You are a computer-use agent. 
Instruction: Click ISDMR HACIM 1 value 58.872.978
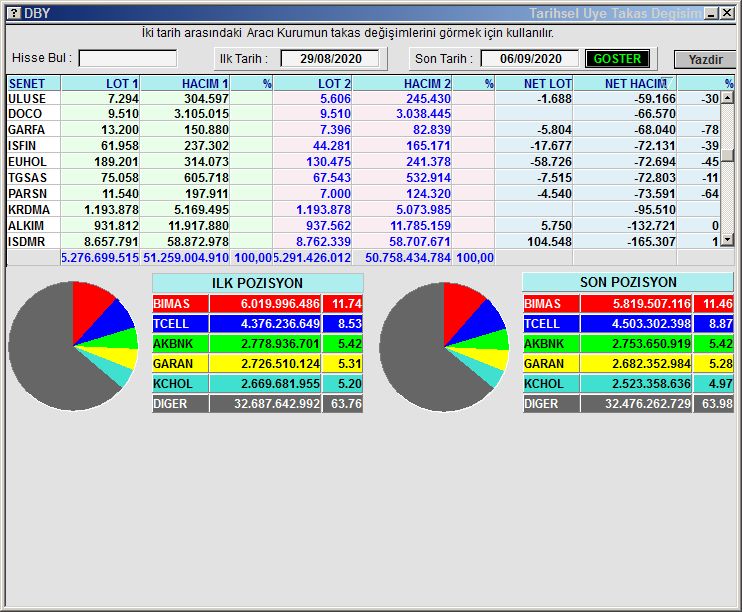click(x=198, y=241)
